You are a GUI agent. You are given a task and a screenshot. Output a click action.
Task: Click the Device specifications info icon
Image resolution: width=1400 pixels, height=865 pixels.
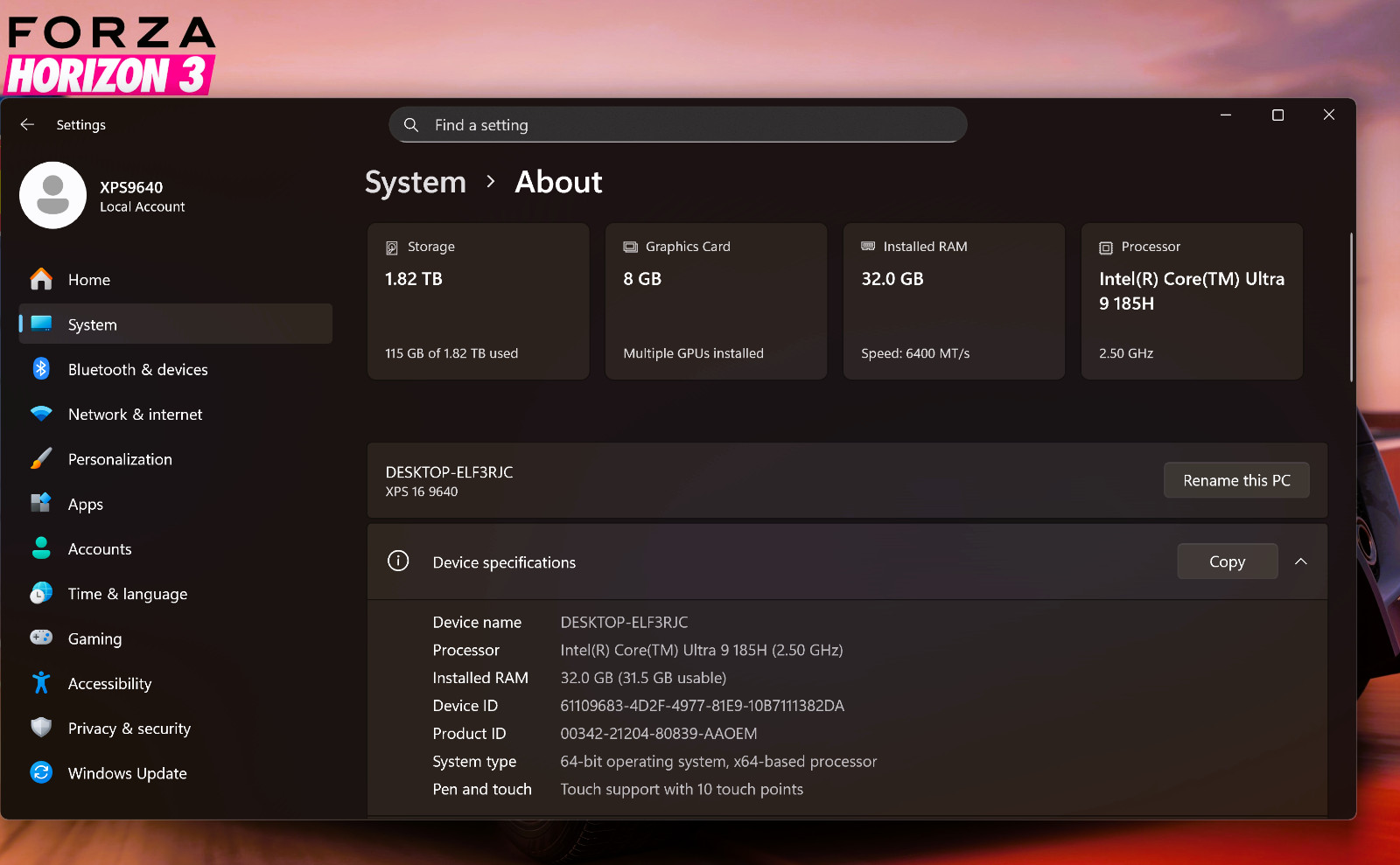(x=398, y=562)
